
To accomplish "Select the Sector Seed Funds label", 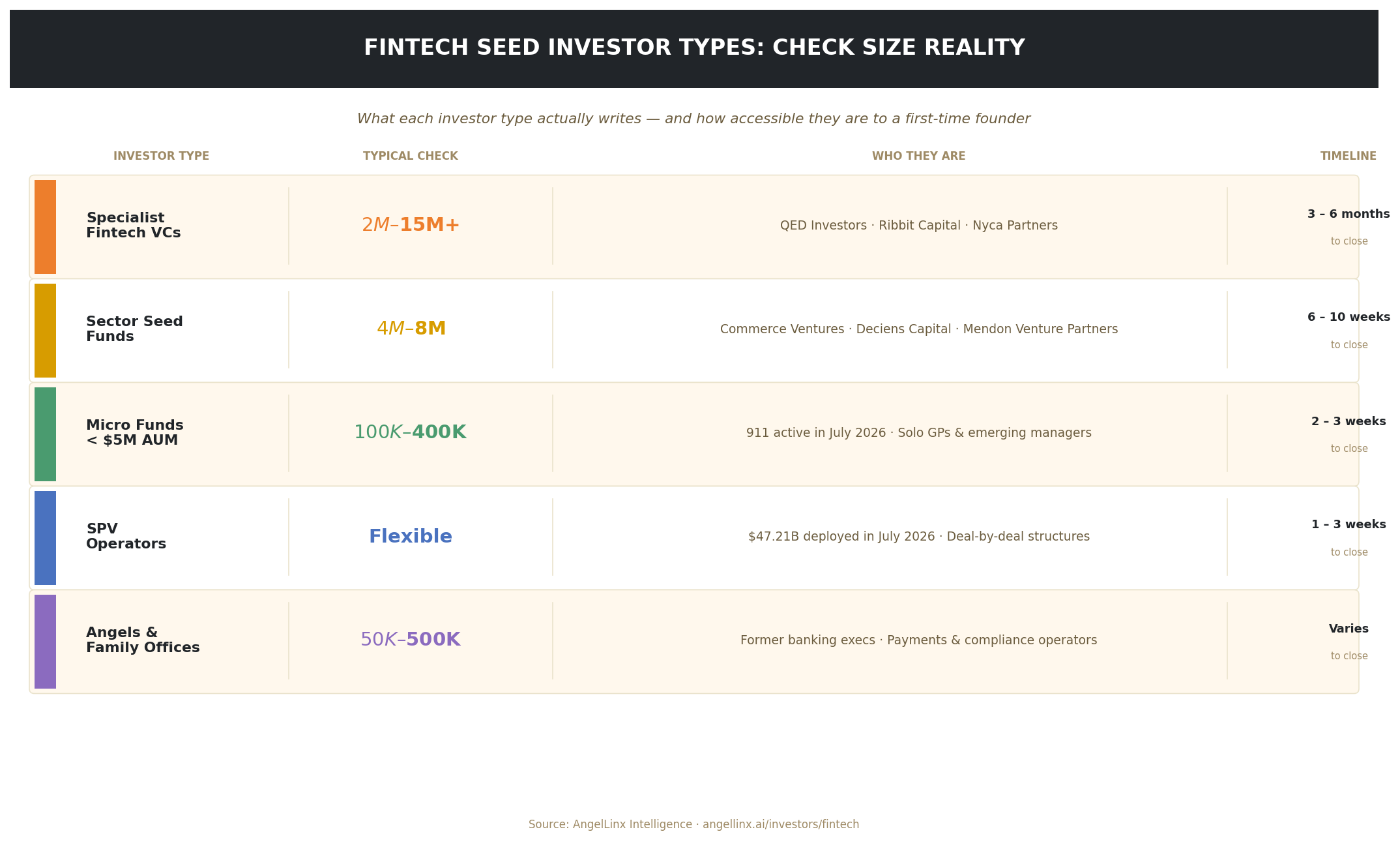I will coord(134,329).
